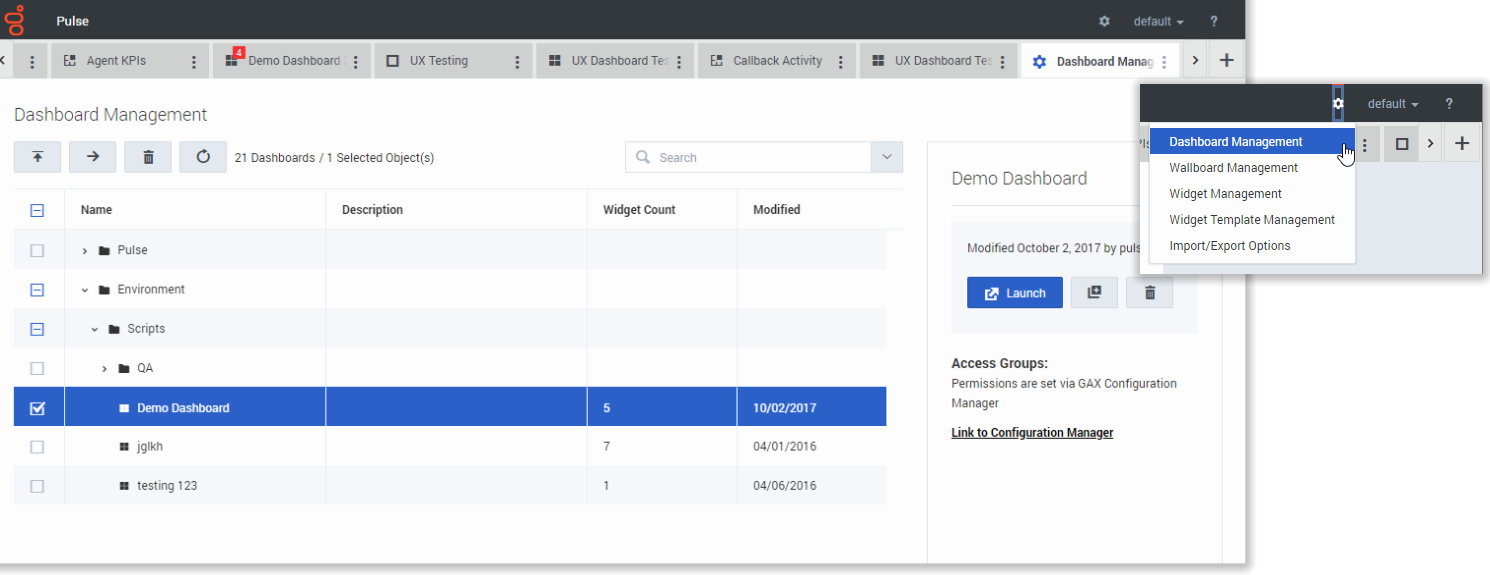Open Callback Activity tab options menu
This screenshot has height=575, width=1490.
tap(840, 62)
